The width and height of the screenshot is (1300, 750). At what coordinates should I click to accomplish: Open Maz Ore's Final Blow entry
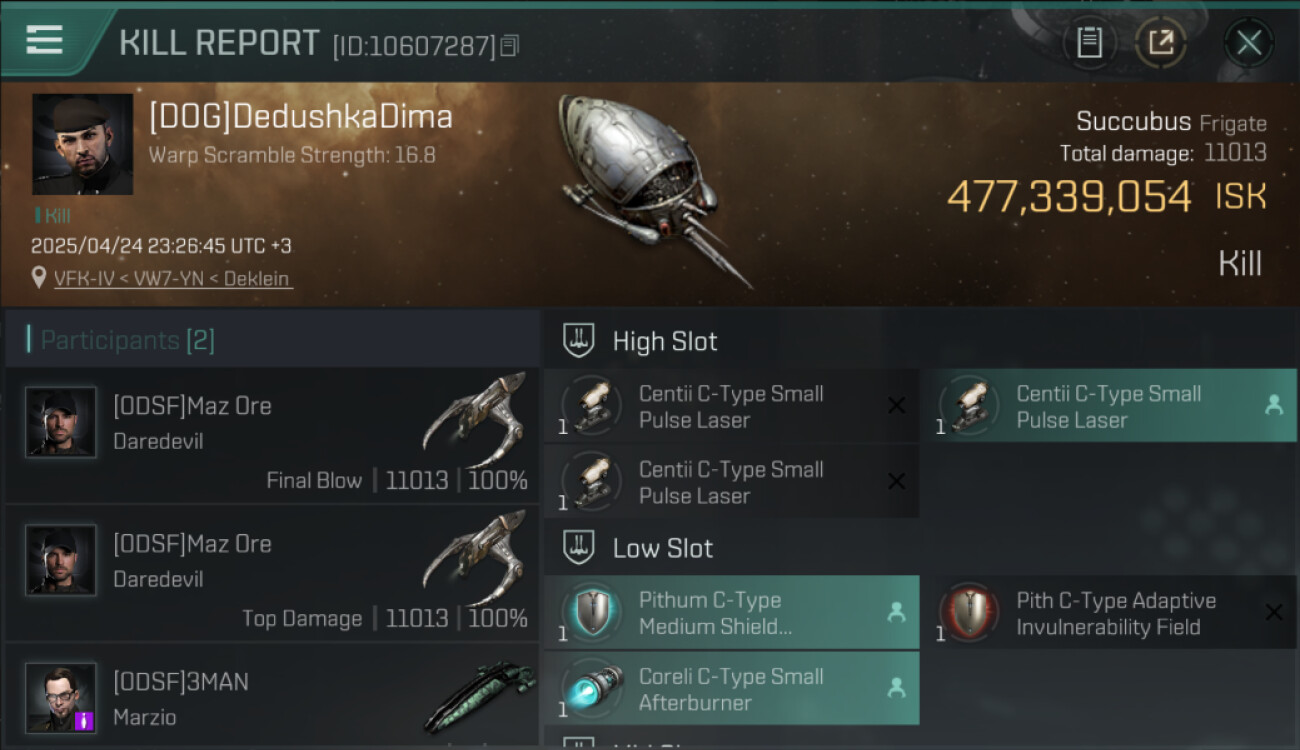click(272, 435)
